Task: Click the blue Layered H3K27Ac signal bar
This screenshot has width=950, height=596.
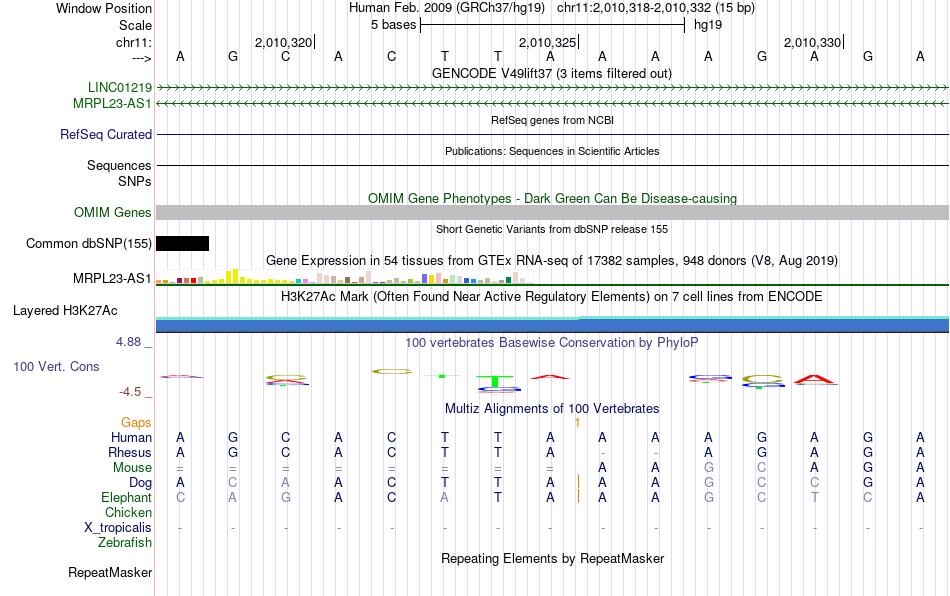Action: [553, 325]
